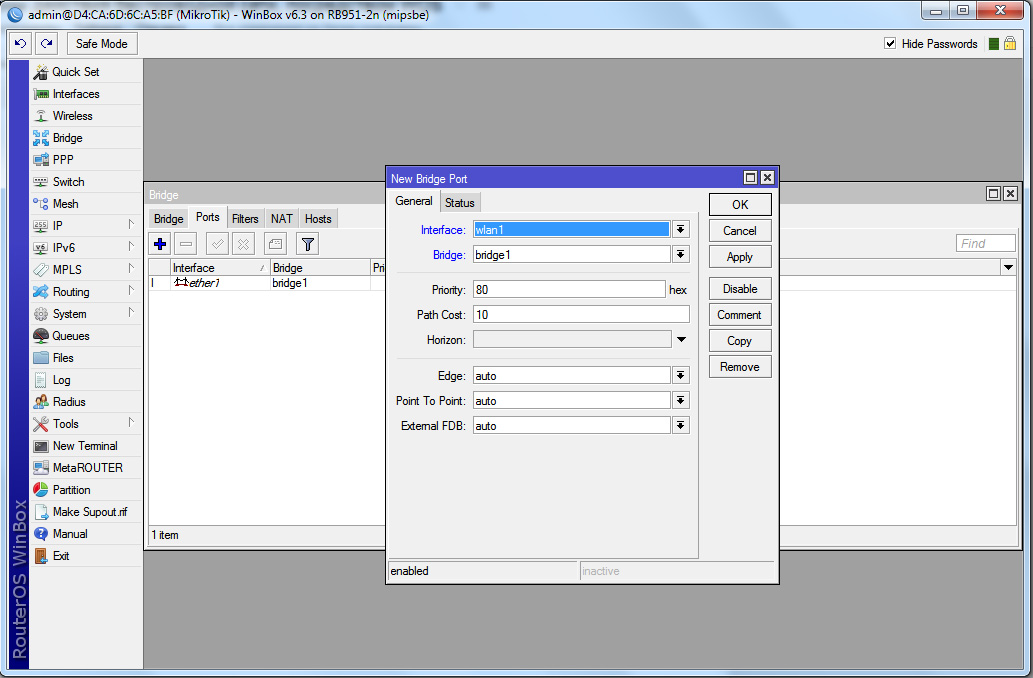Toggle the Hide Passwords checkbox
The width and height of the screenshot is (1033, 678).
(890, 44)
